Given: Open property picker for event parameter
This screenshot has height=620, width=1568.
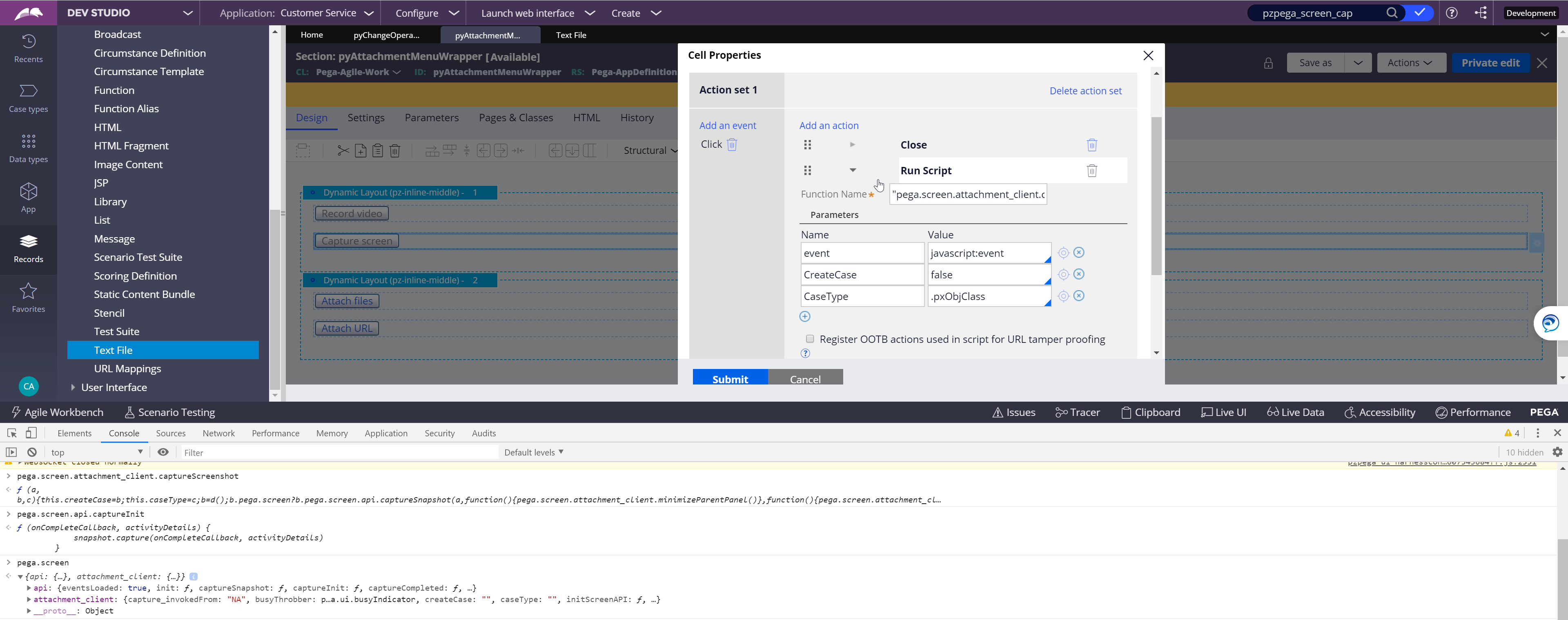Looking at the screenshot, I should pyautogui.click(x=1063, y=253).
